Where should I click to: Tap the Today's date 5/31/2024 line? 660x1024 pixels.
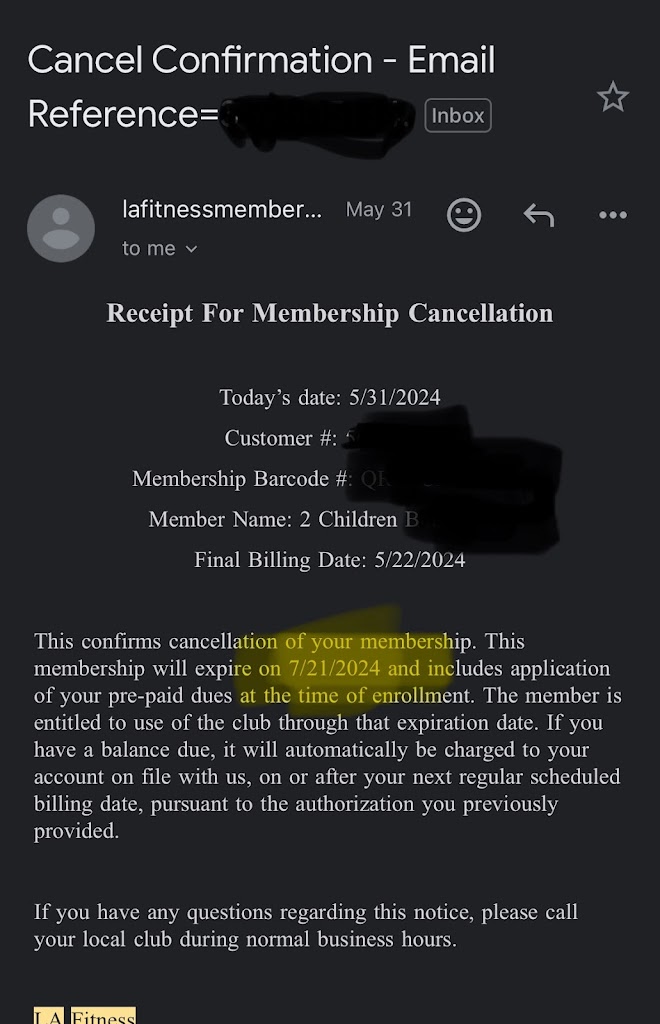coord(329,397)
